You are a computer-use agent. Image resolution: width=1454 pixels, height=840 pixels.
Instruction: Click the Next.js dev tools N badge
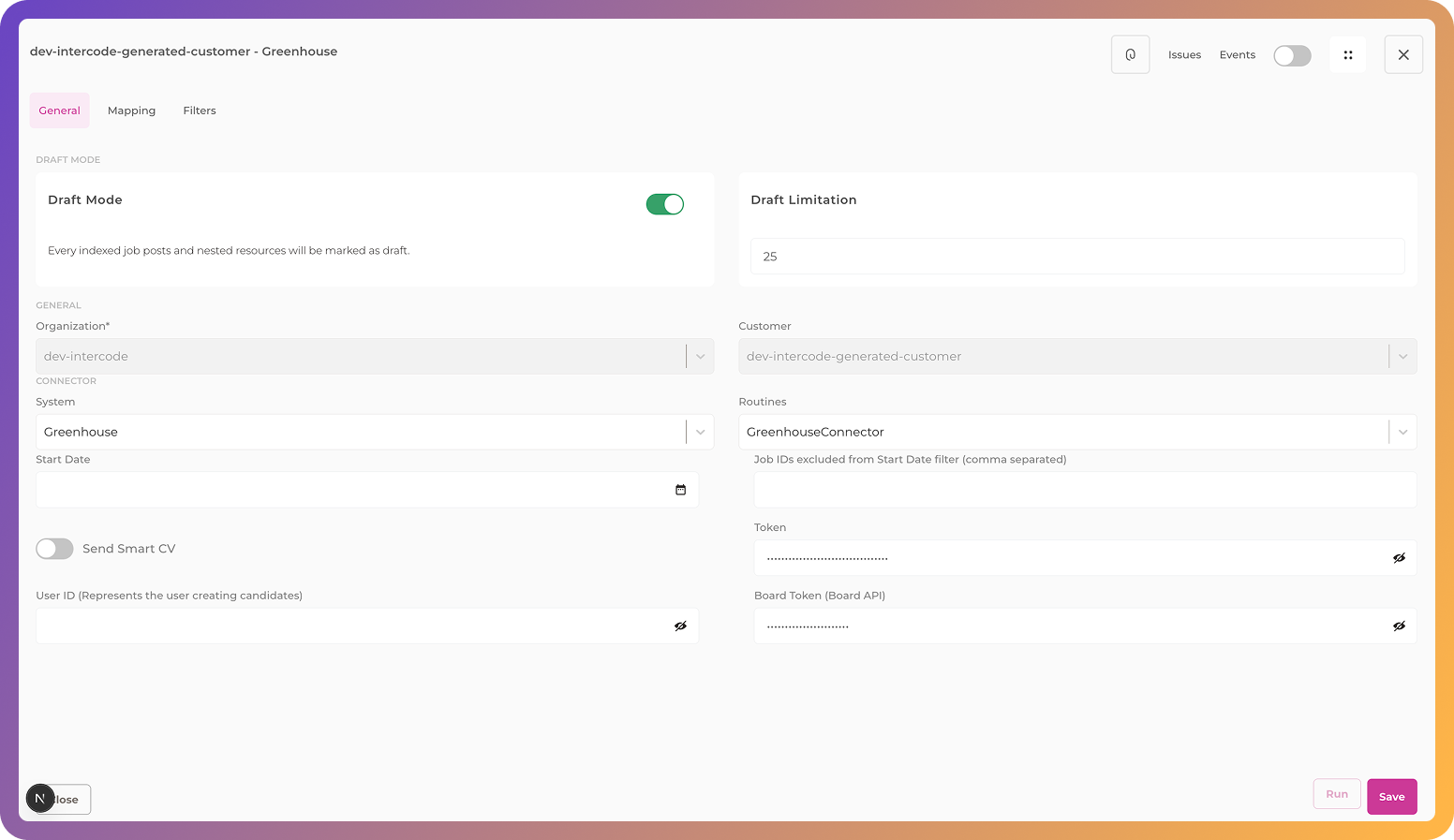click(x=39, y=798)
